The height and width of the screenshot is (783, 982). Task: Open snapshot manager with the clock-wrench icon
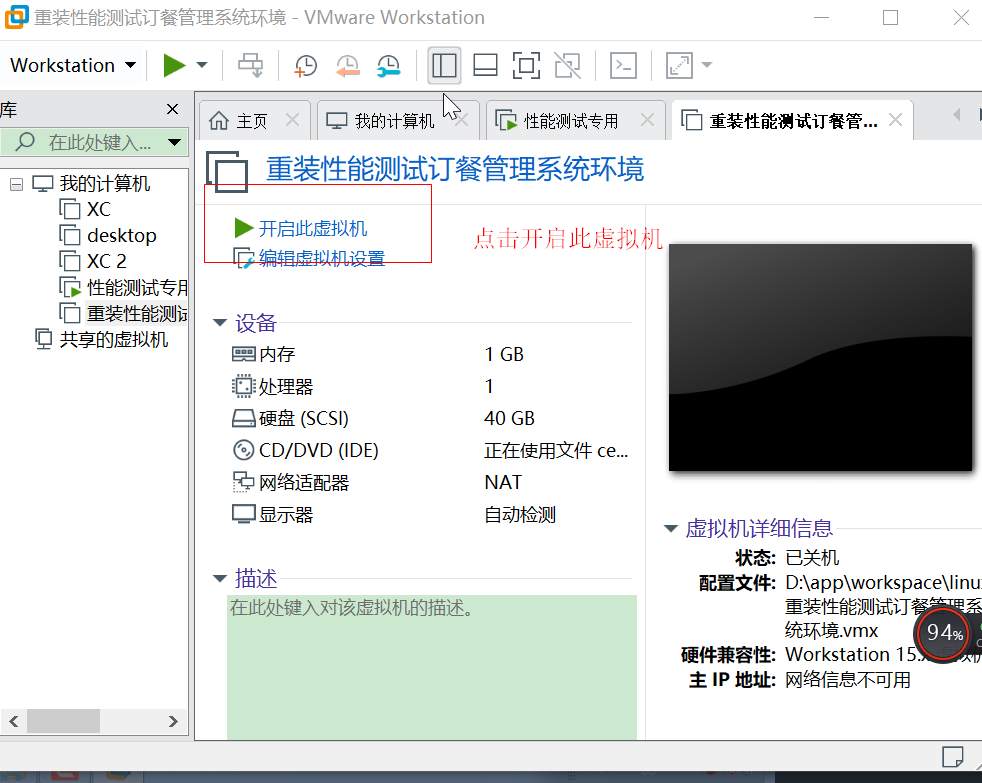pyautogui.click(x=388, y=65)
